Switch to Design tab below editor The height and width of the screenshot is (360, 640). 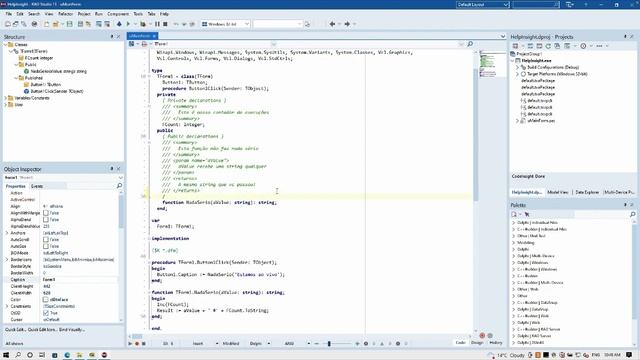(x=477, y=343)
